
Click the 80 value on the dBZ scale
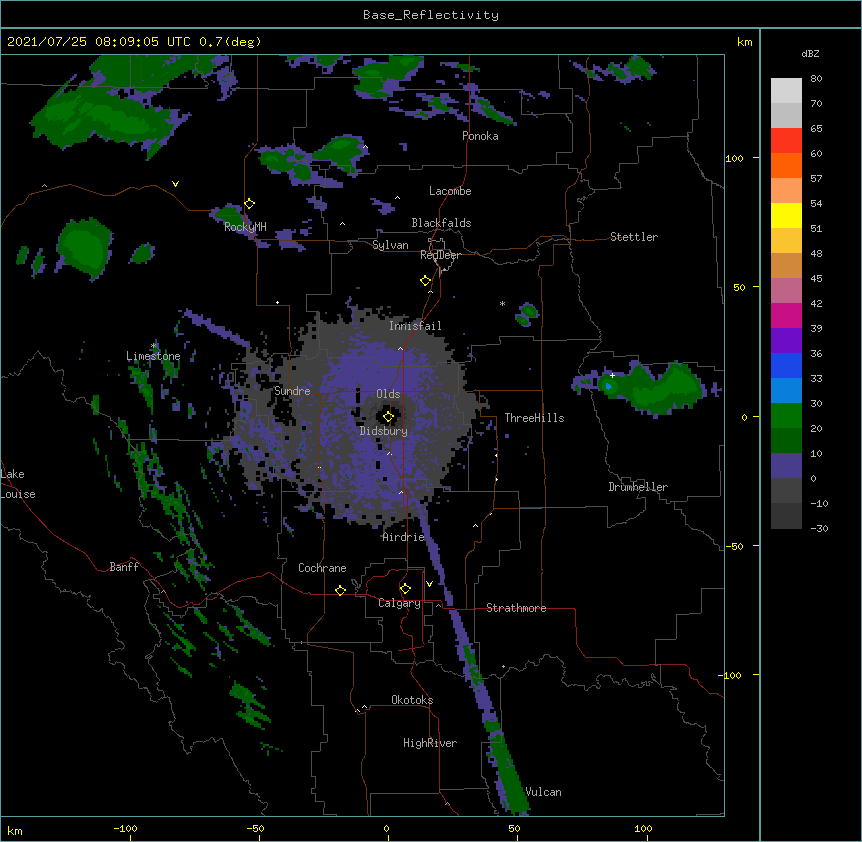pyautogui.click(x=816, y=79)
